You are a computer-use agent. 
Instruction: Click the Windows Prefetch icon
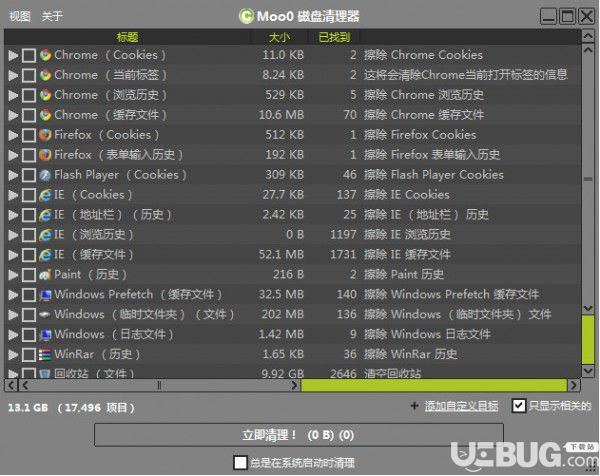click(45, 295)
